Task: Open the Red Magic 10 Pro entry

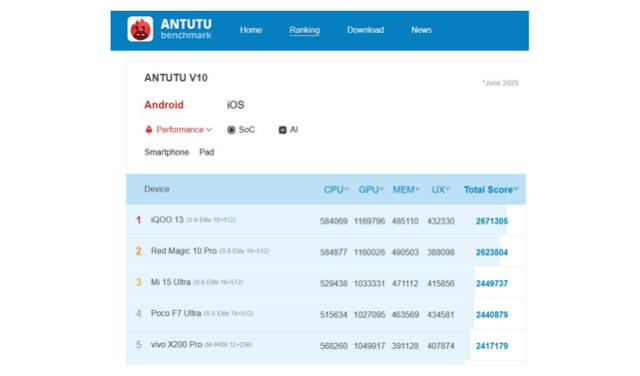Action: tap(184, 251)
